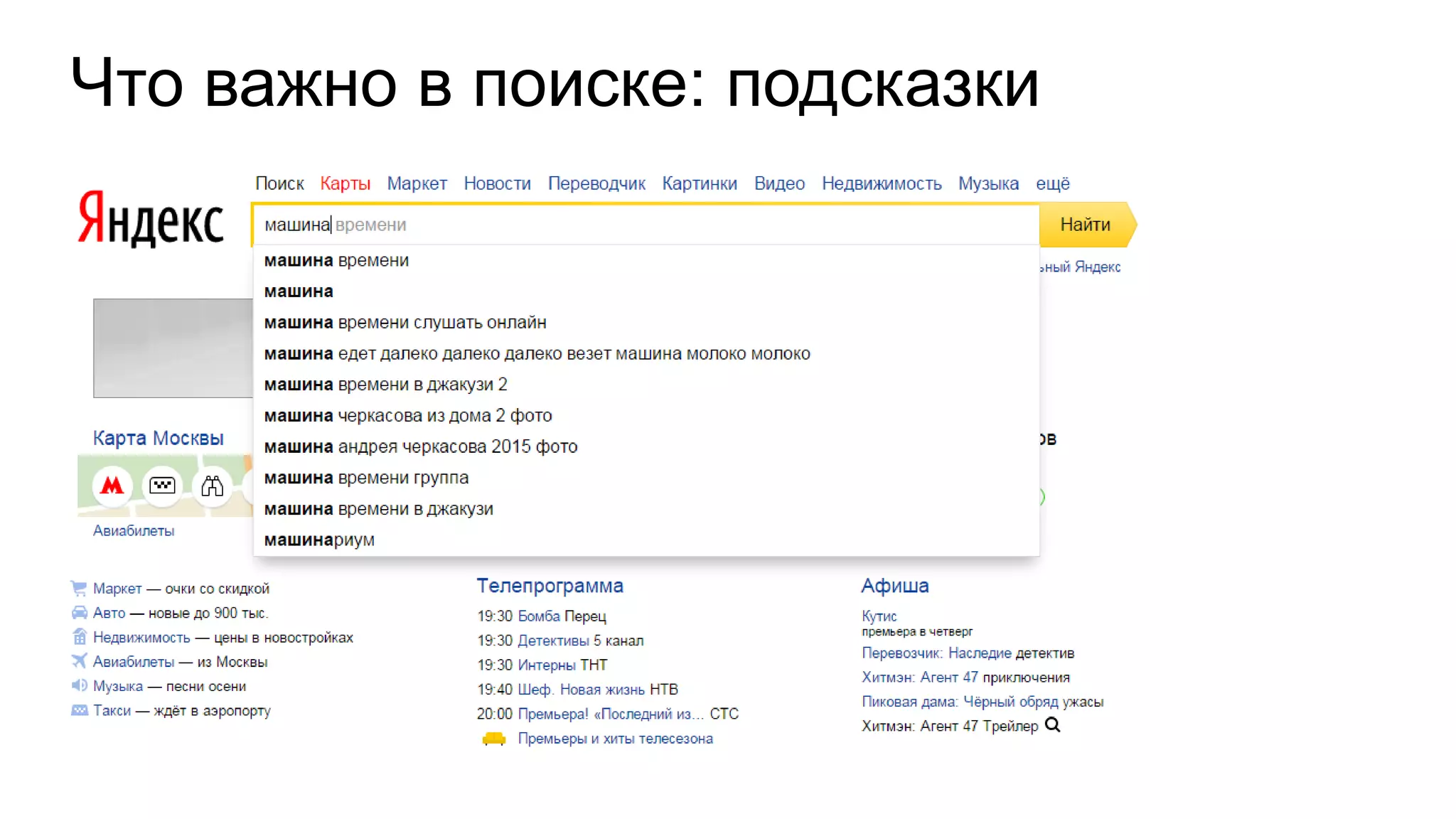Viewport: 1456px width, 819px height.
Task: Open Детективы on 5 канал
Action: pyautogui.click(x=553, y=641)
